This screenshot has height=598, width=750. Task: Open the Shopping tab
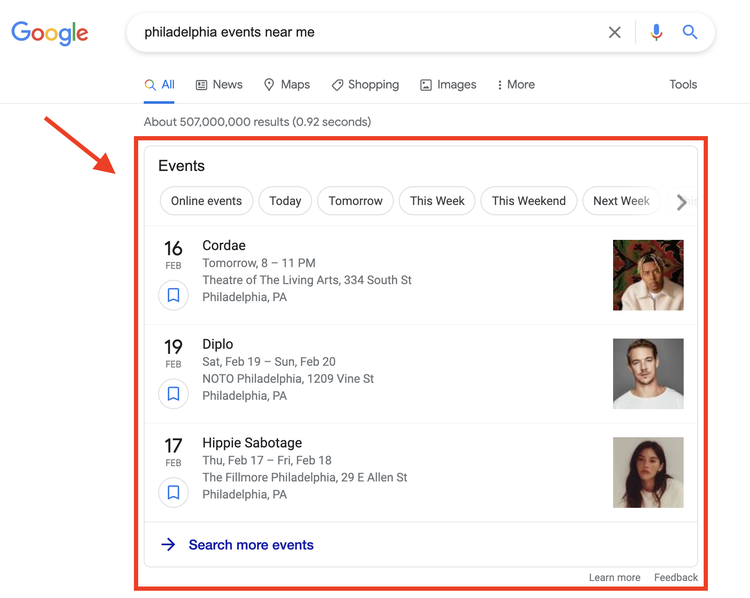(365, 85)
